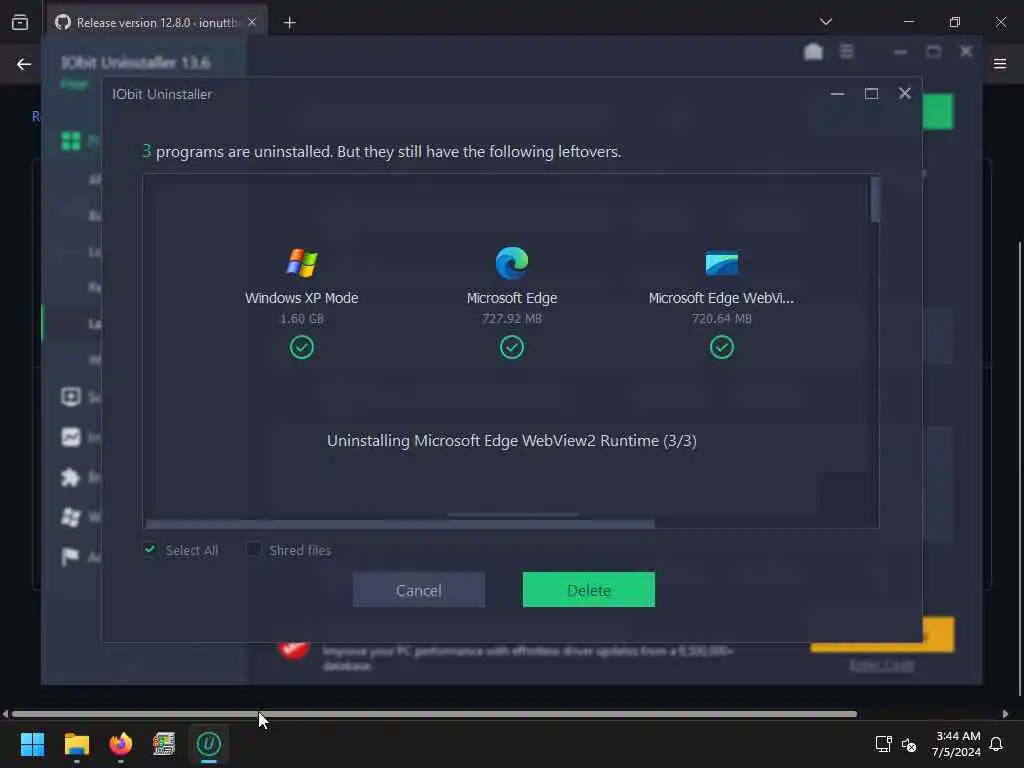1024x768 pixels.
Task: Click the browser back arrow
Action: [x=24, y=64]
